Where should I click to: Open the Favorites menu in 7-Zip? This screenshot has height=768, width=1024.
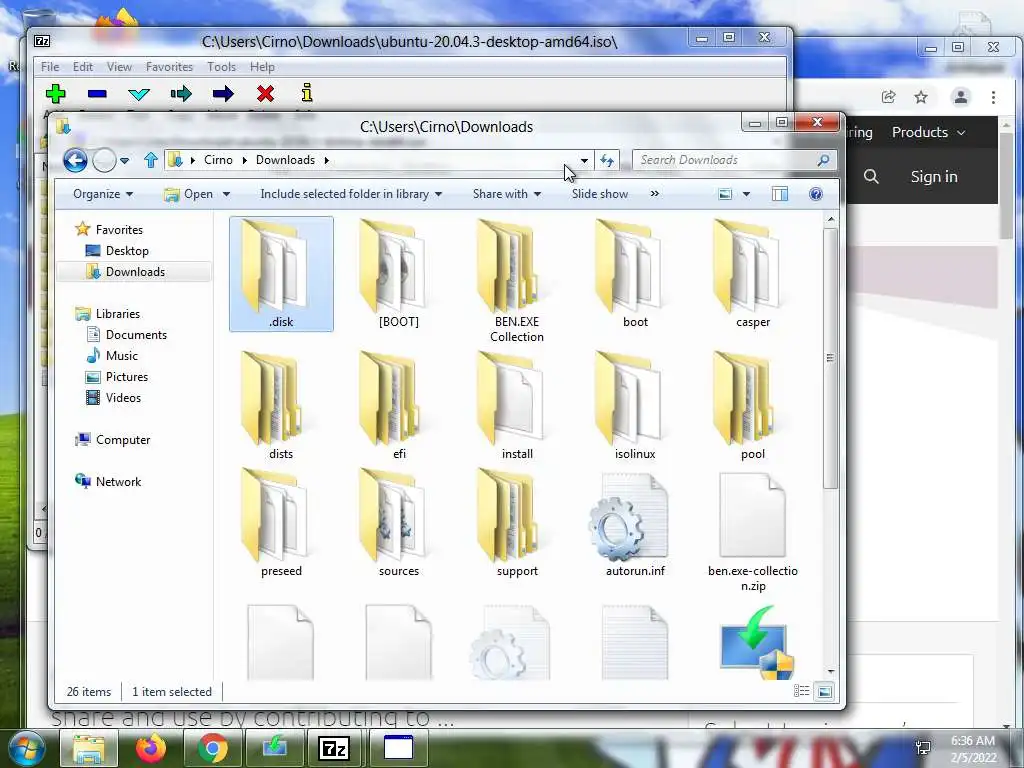[169, 67]
